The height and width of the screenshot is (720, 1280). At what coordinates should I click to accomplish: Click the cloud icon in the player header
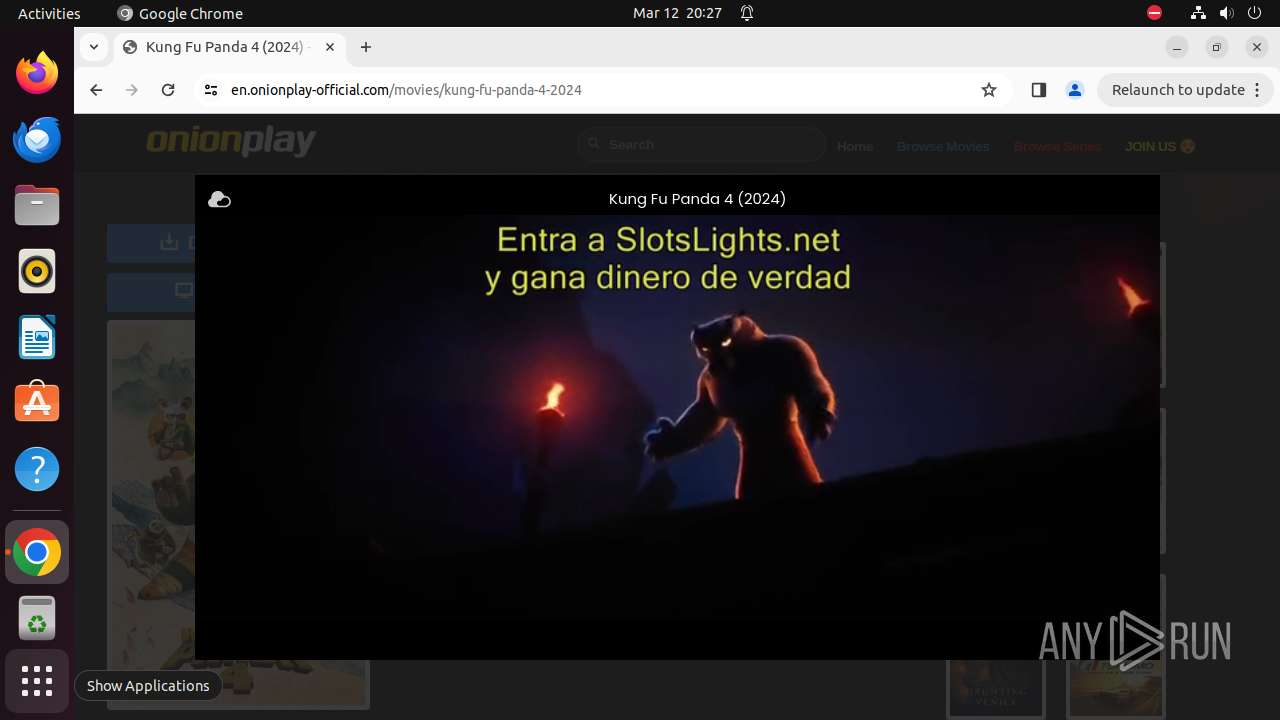pyautogui.click(x=219, y=200)
